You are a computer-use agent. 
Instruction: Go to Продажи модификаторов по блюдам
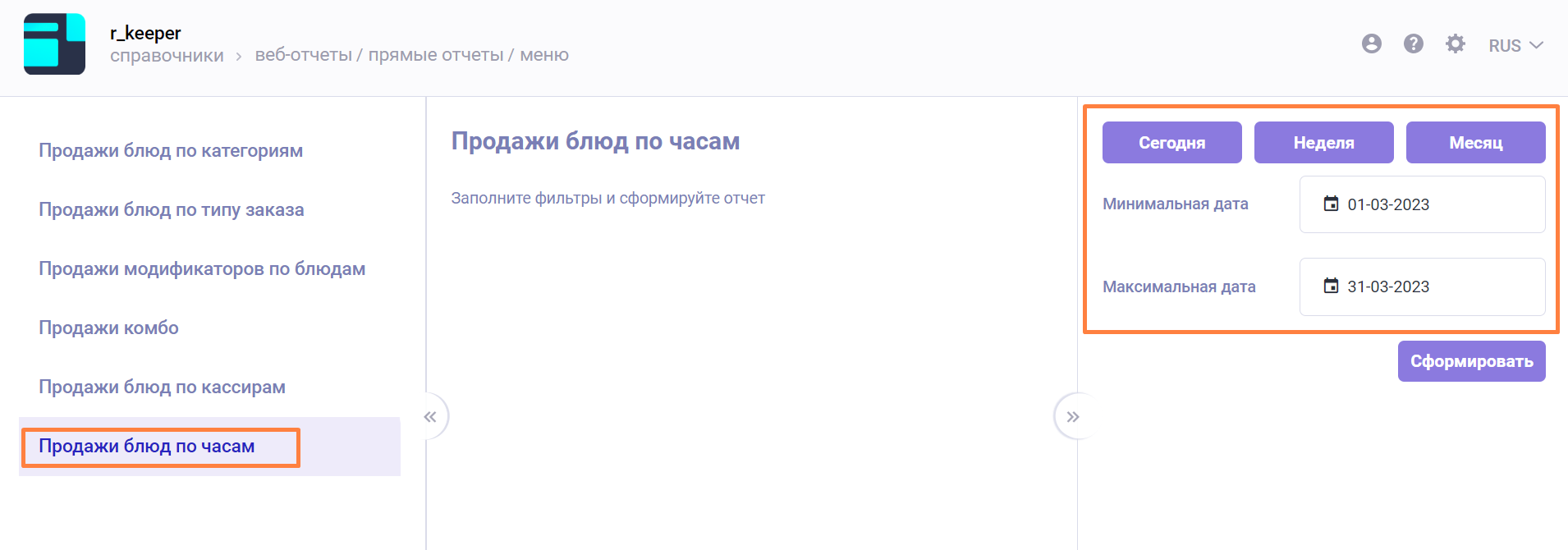coord(202,269)
